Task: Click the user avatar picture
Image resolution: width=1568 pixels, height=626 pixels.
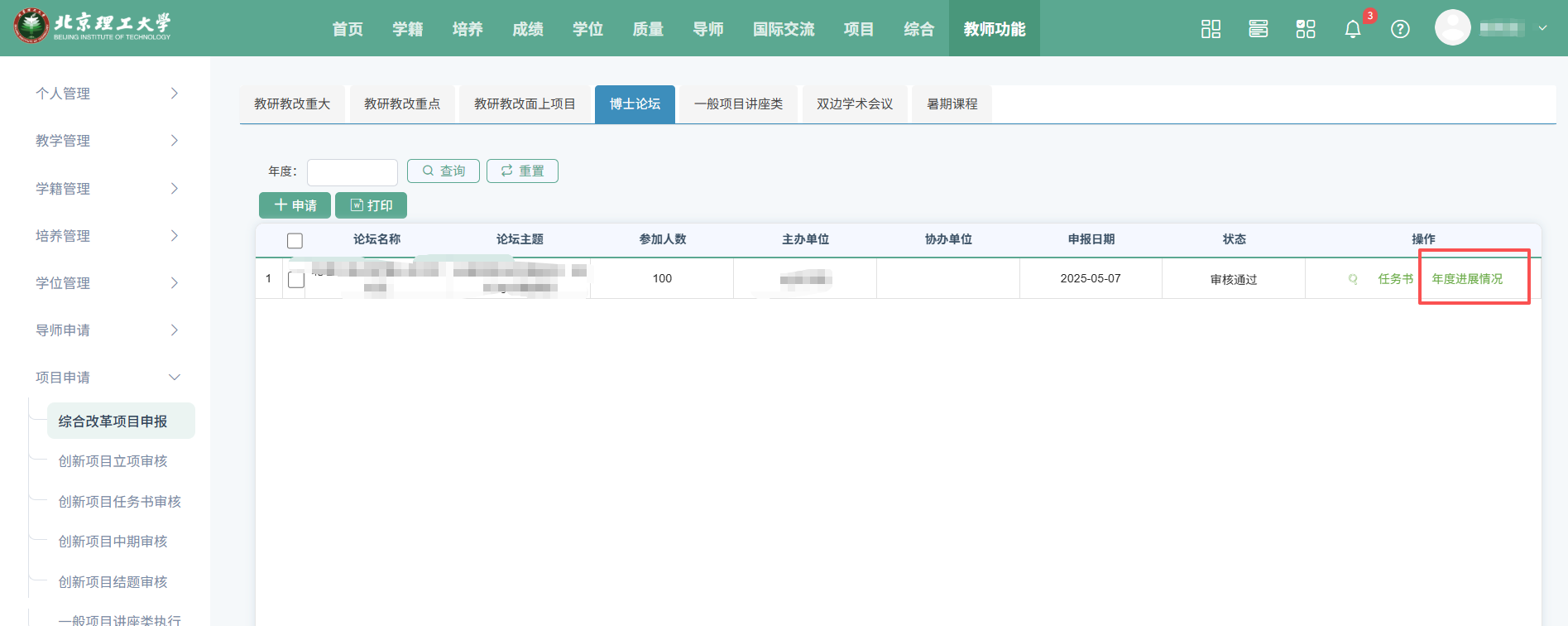Action: 1452,28
